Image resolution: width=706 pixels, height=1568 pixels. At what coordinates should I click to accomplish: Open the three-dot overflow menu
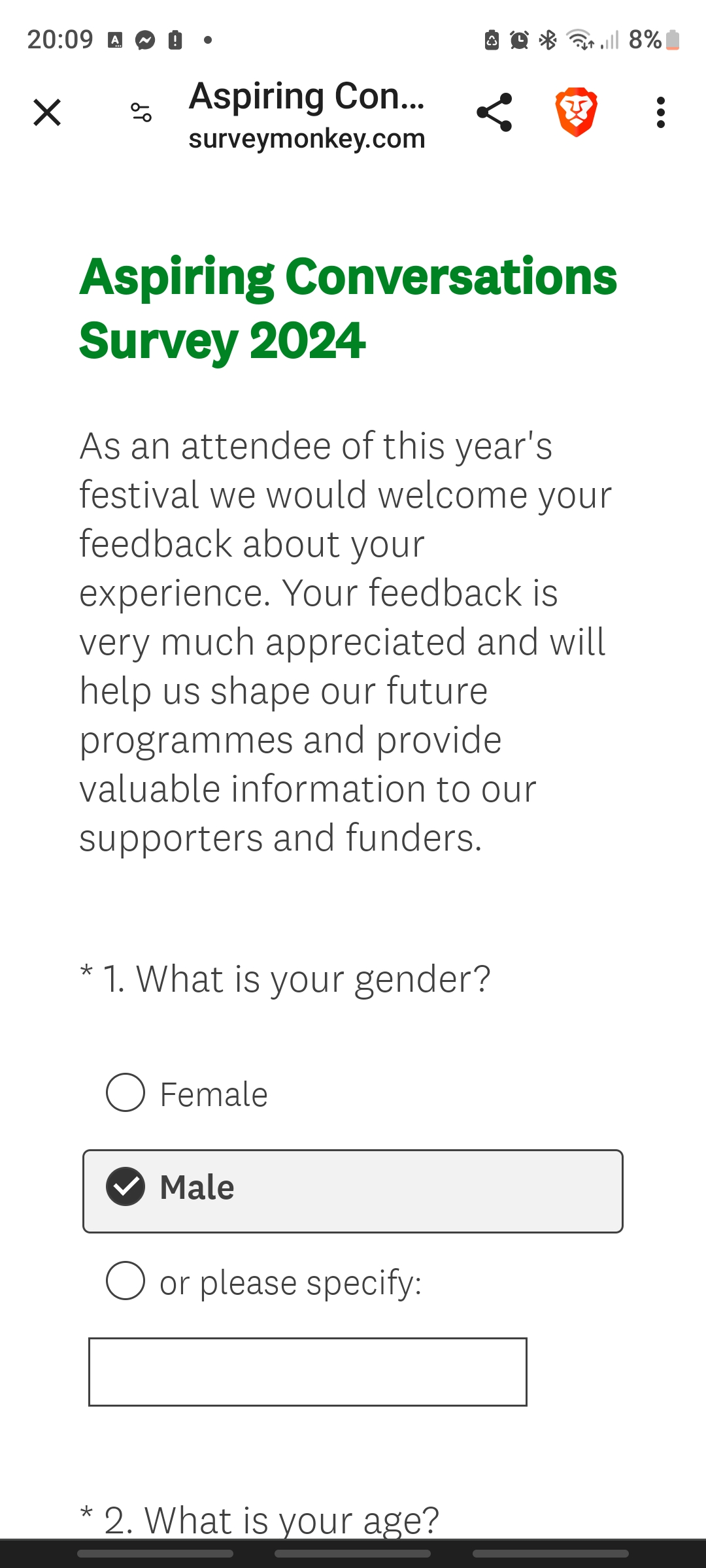coord(660,112)
